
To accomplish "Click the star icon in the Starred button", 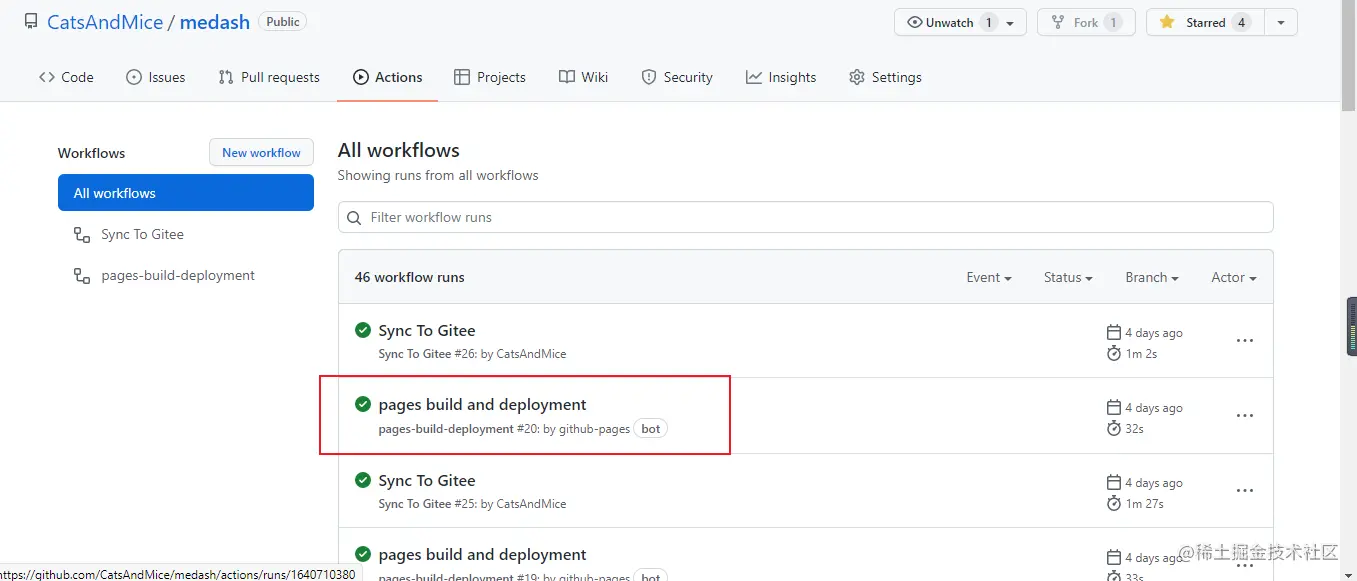I will (x=1167, y=22).
